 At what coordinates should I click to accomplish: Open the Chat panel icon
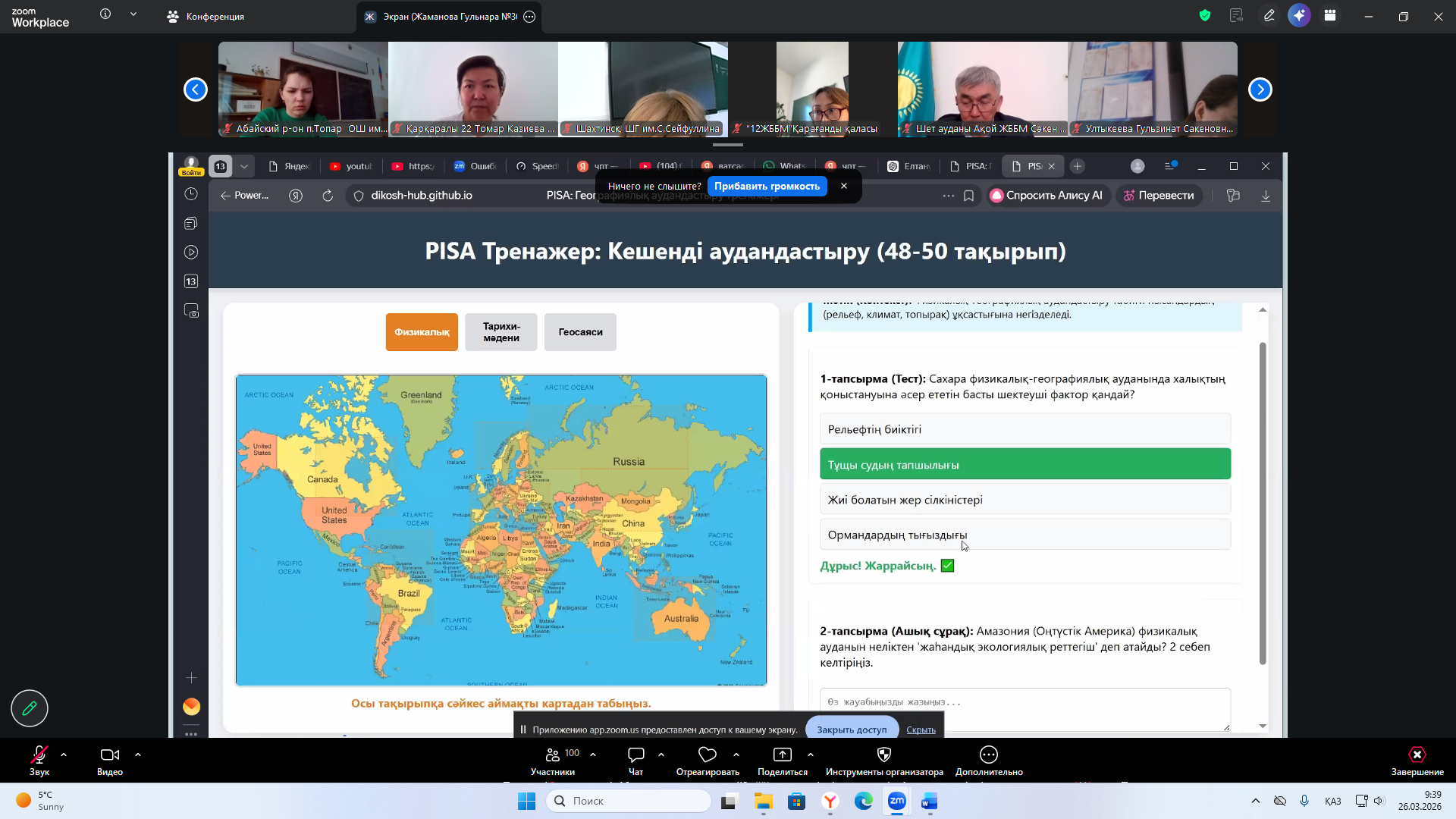click(x=635, y=755)
